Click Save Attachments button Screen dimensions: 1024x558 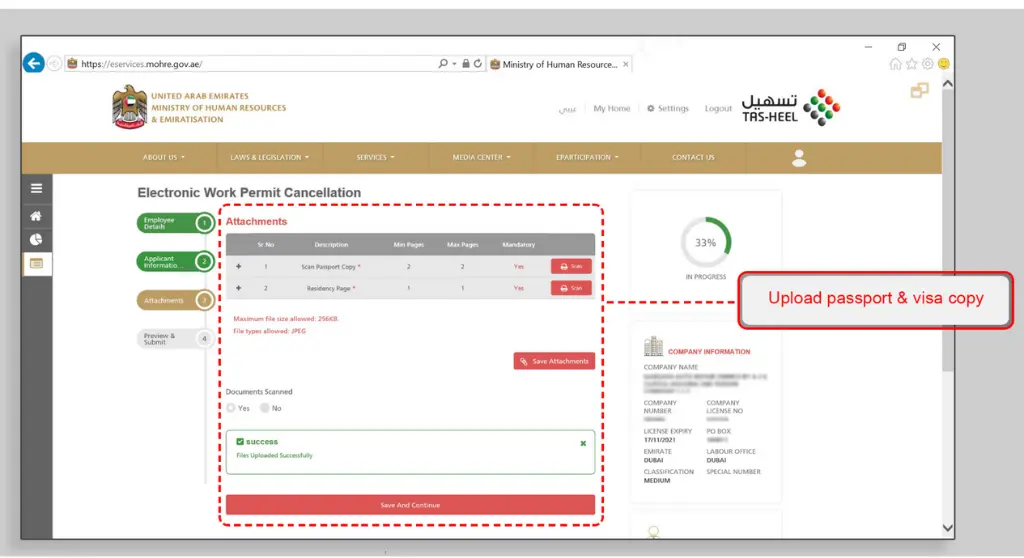(x=554, y=361)
